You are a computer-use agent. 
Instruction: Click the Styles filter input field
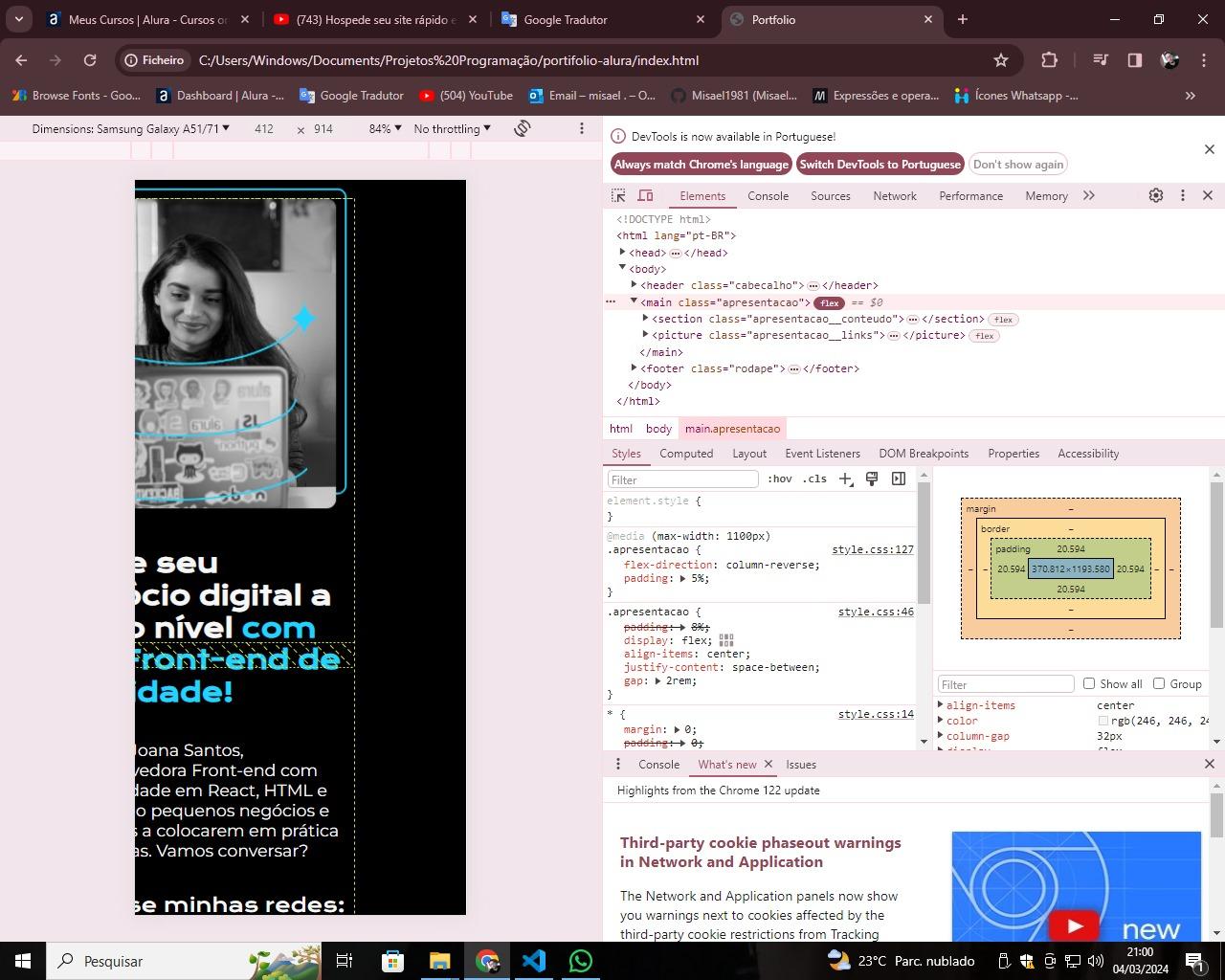point(682,479)
